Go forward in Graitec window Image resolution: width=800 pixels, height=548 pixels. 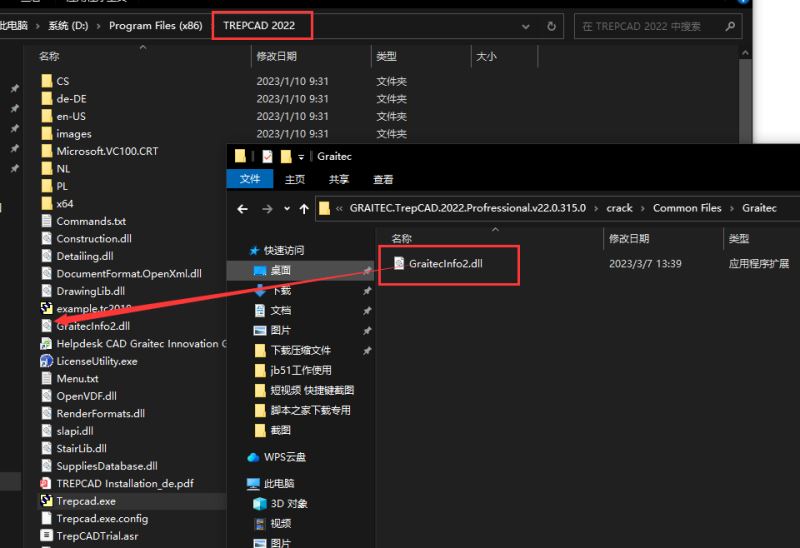267,209
